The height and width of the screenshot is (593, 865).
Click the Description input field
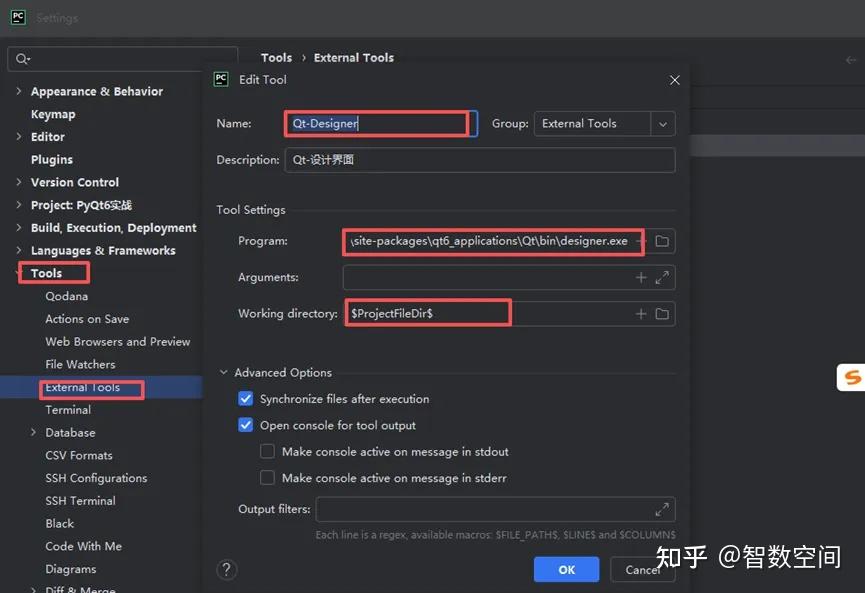[x=480, y=160]
